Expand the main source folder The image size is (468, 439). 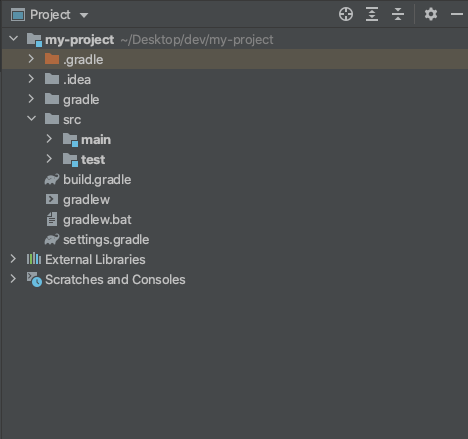49,139
